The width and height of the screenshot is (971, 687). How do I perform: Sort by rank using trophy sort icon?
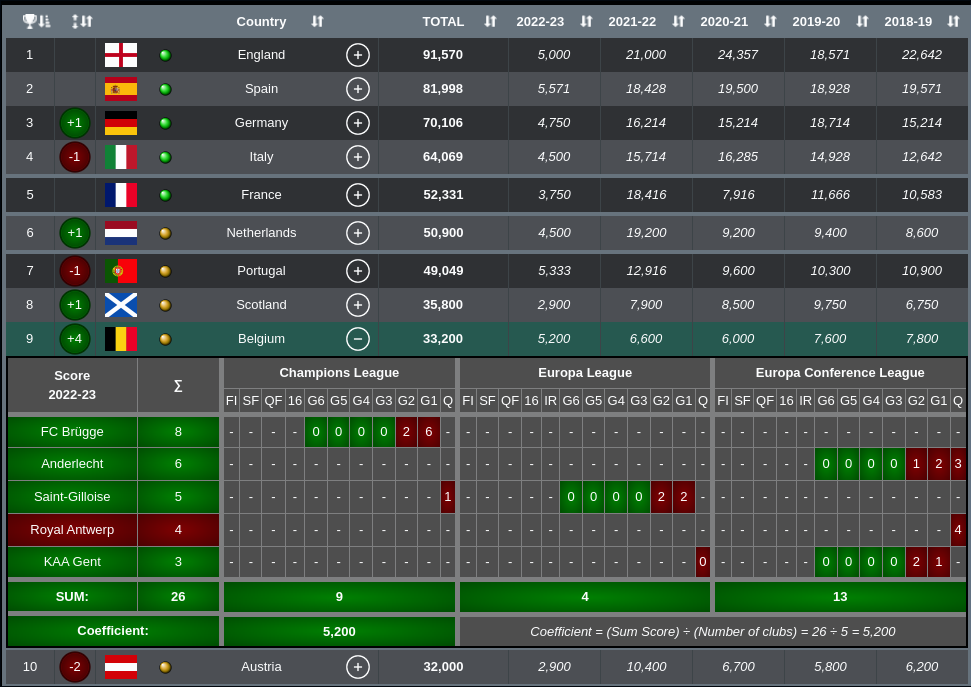coord(36,21)
